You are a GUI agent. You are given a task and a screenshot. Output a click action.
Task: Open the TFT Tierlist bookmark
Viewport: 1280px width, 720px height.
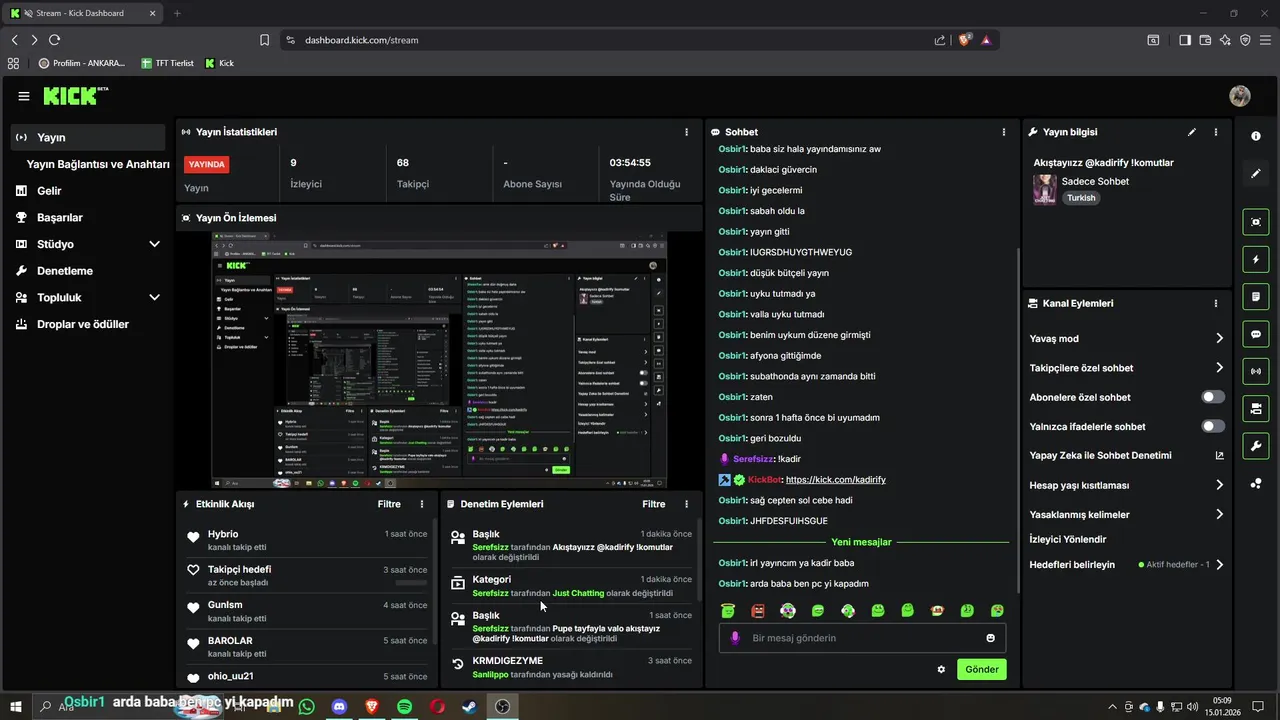[167, 63]
